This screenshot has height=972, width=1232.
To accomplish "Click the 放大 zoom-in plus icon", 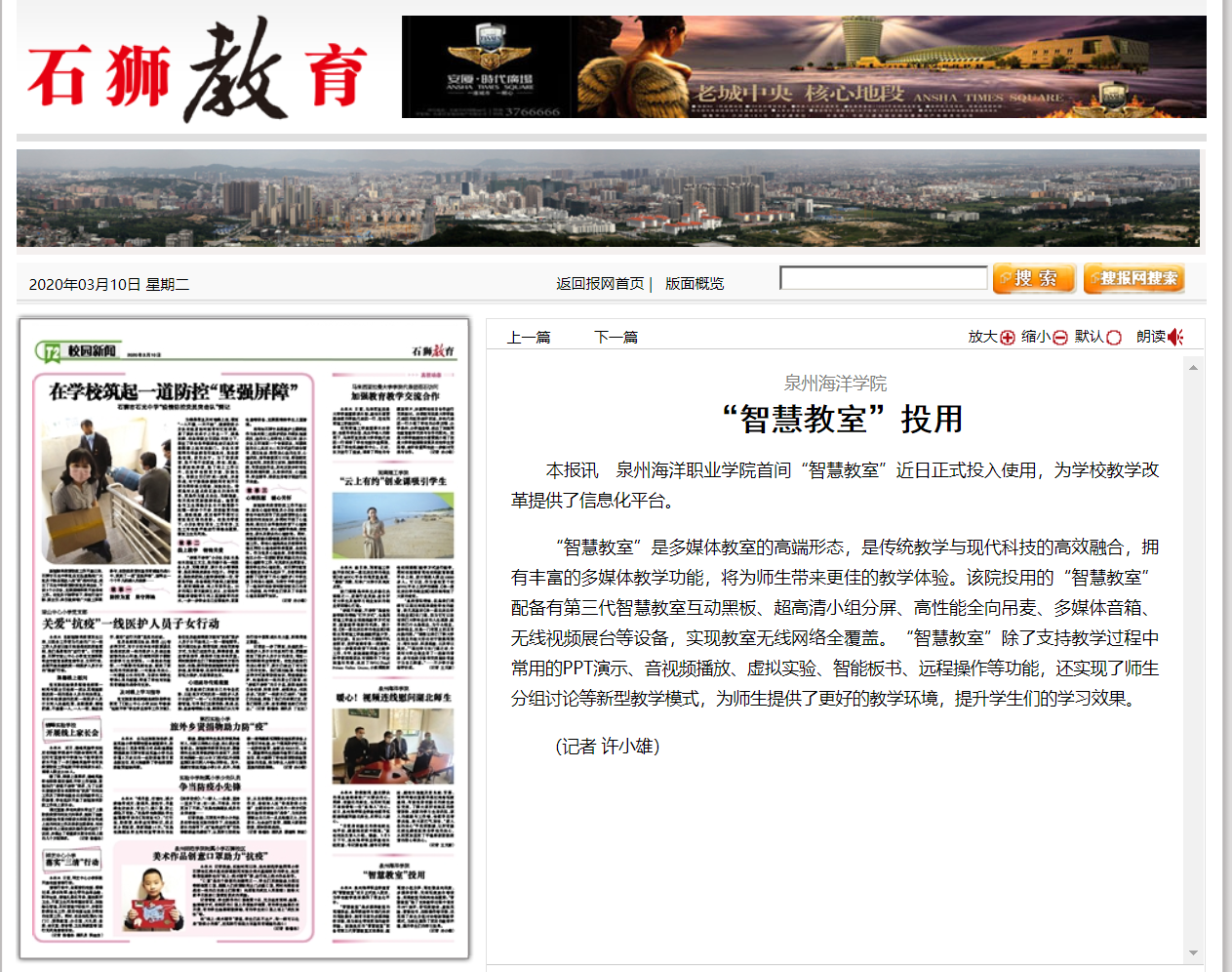I will [1008, 338].
